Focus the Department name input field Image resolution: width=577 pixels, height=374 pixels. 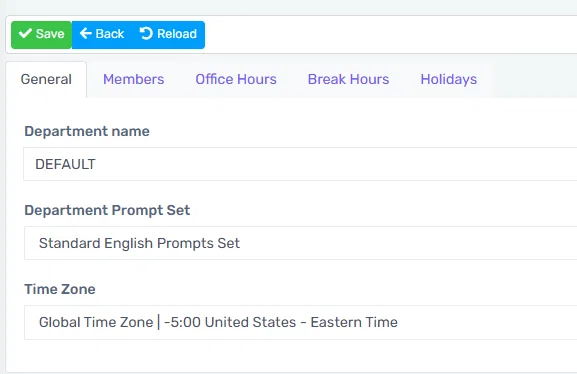300,164
